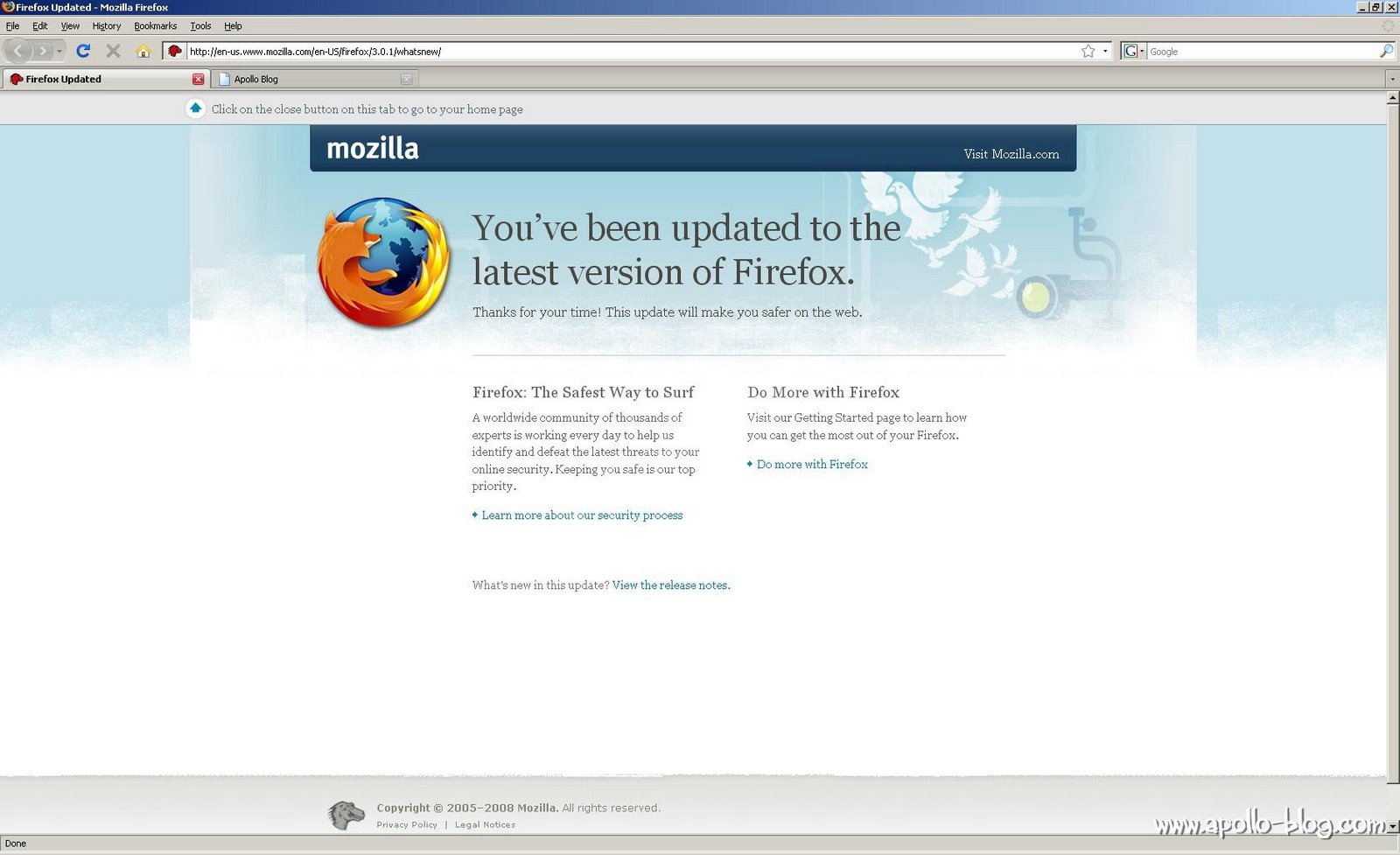Open the back/forward history dropdown arrow
The height and width of the screenshot is (855, 1400).
click(x=59, y=51)
